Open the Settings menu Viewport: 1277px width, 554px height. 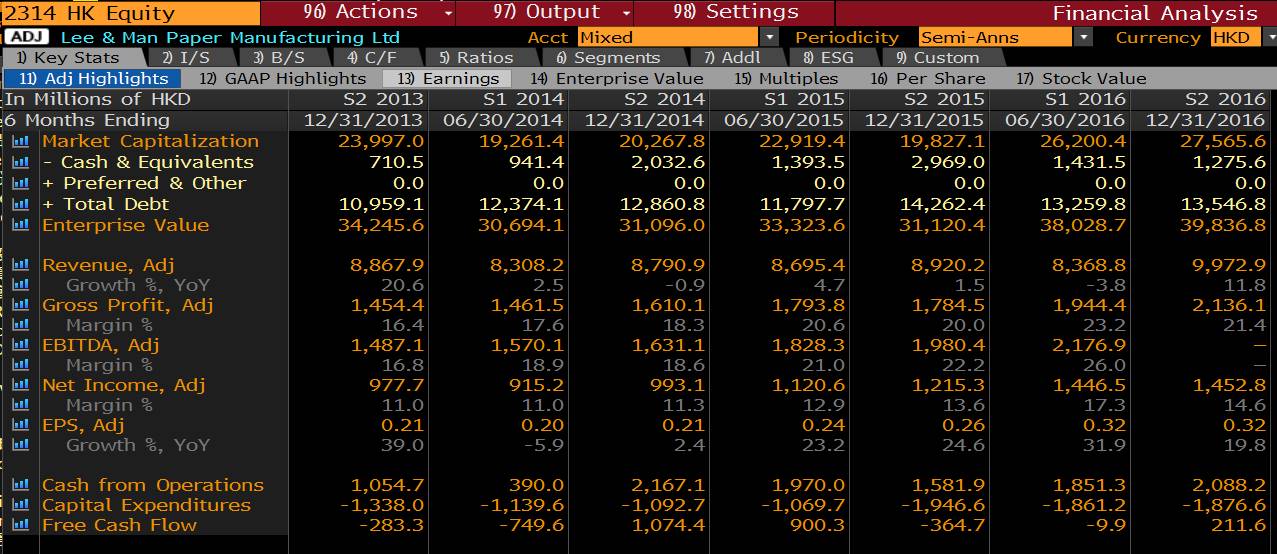(735, 13)
